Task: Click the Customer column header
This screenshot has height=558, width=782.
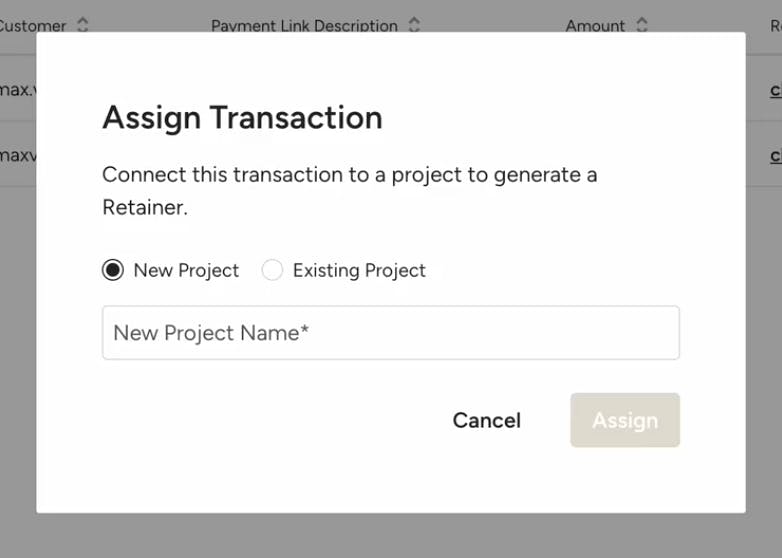Action: [32, 25]
